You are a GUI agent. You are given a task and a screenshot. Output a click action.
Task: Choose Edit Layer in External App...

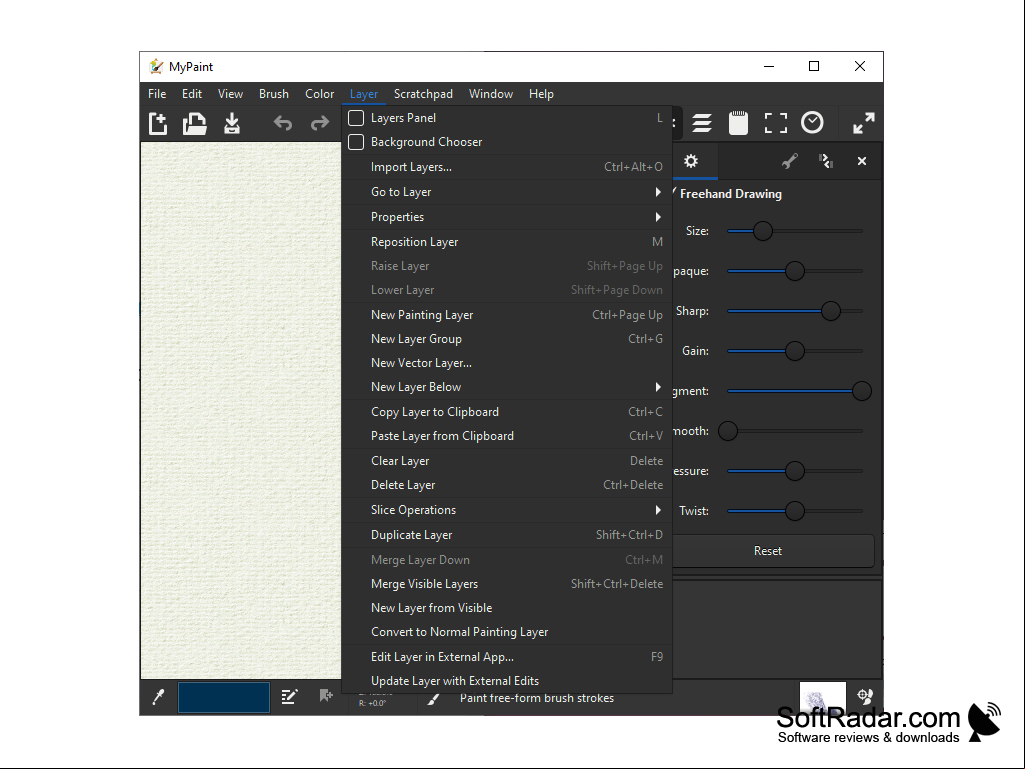click(507, 657)
